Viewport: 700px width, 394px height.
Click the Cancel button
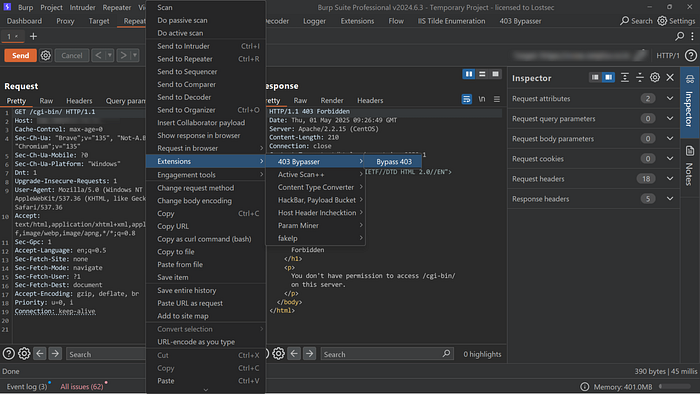point(71,55)
